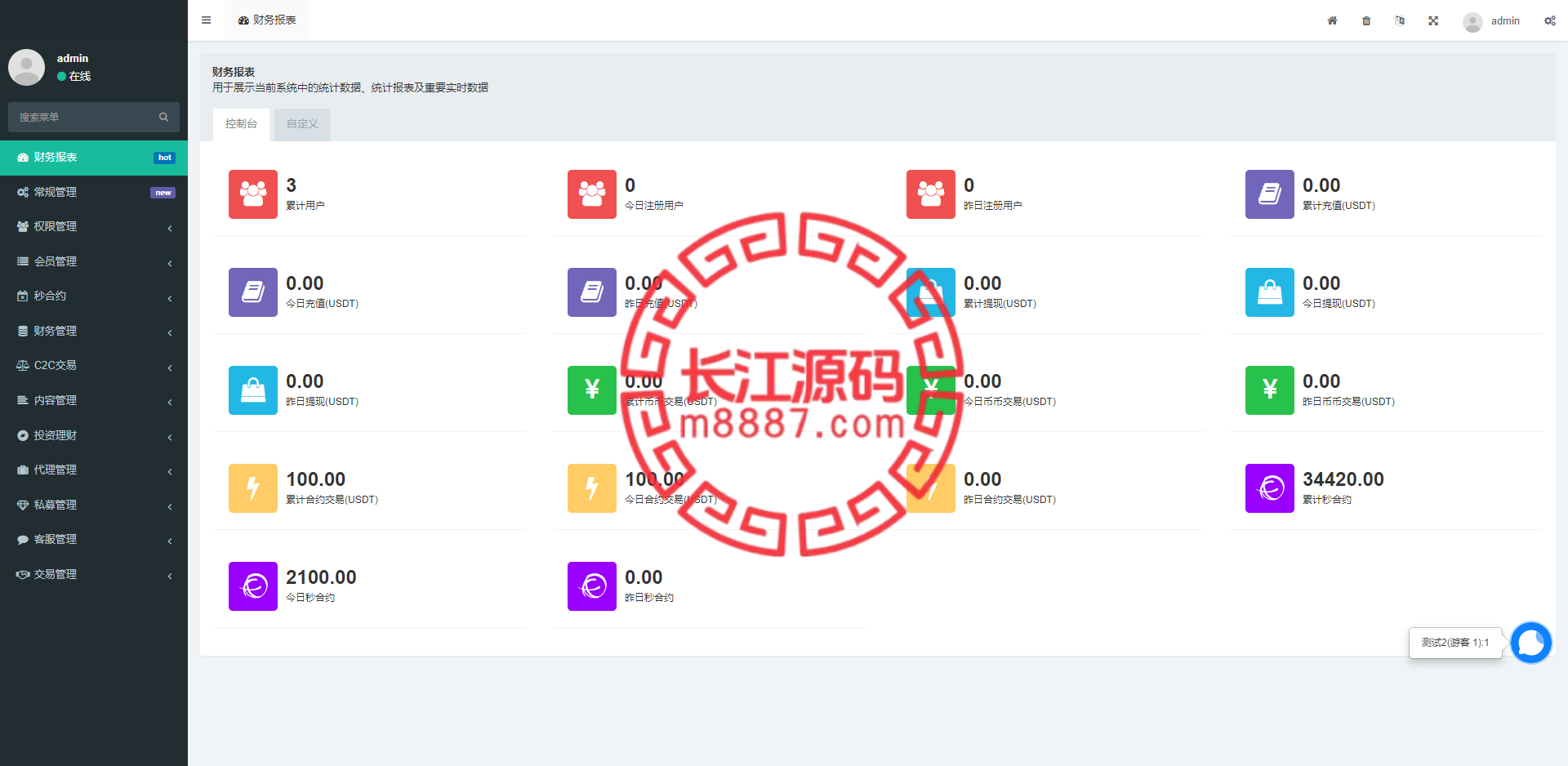Click the 今日充值(USDT) book icon

[x=253, y=292]
